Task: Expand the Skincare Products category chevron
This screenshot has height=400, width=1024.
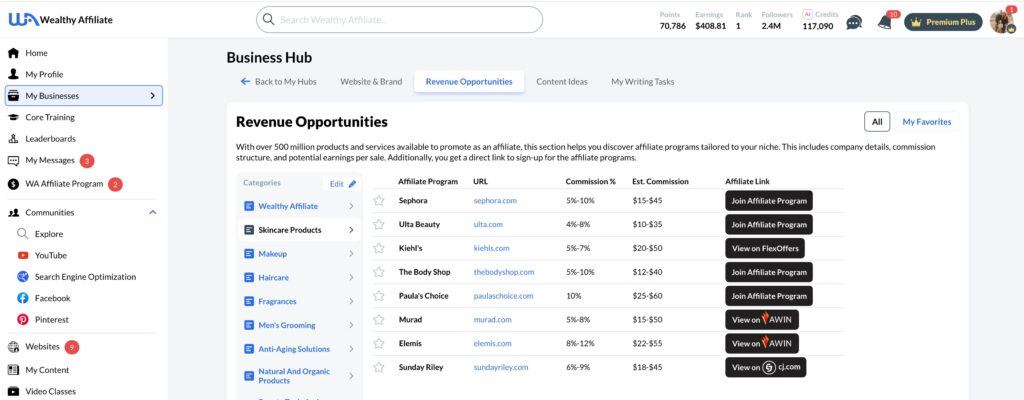Action: tap(351, 230)
